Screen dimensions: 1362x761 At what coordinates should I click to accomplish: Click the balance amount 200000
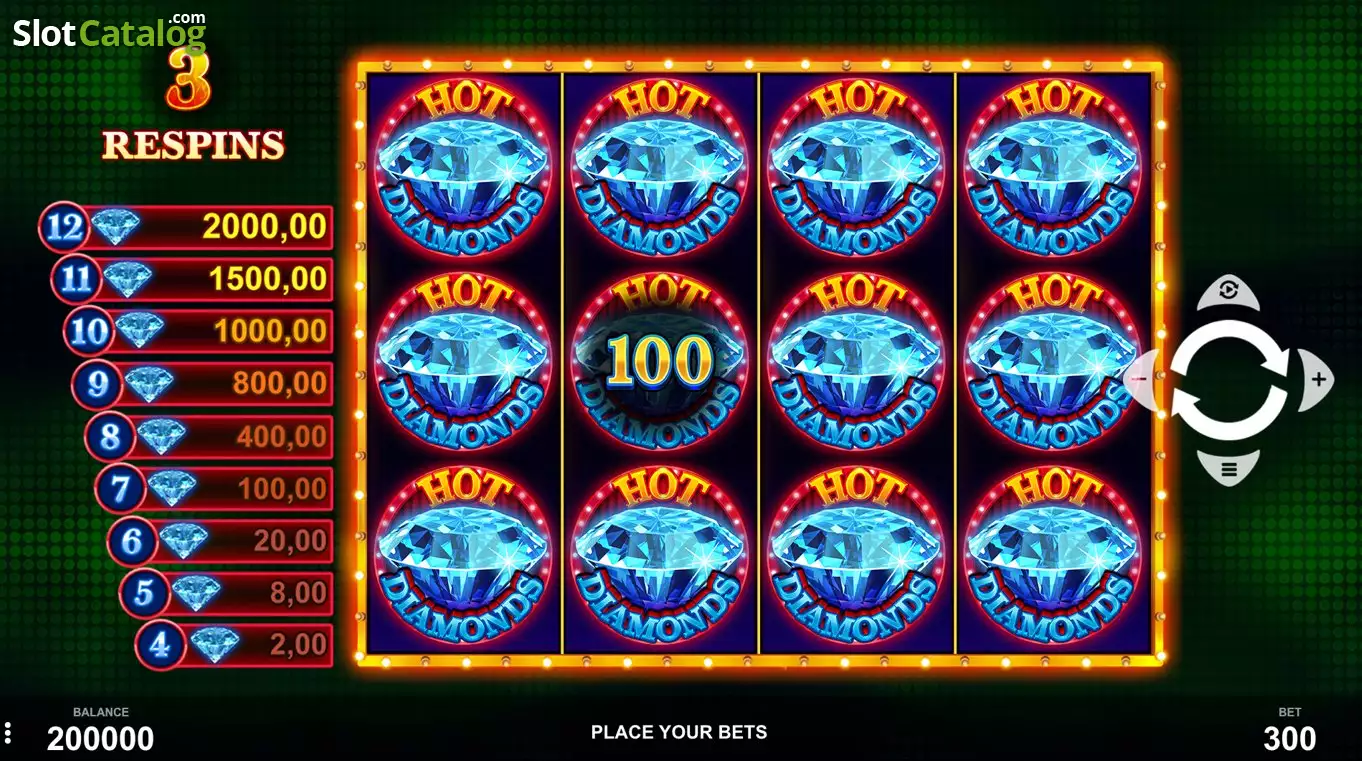point(101,739)
